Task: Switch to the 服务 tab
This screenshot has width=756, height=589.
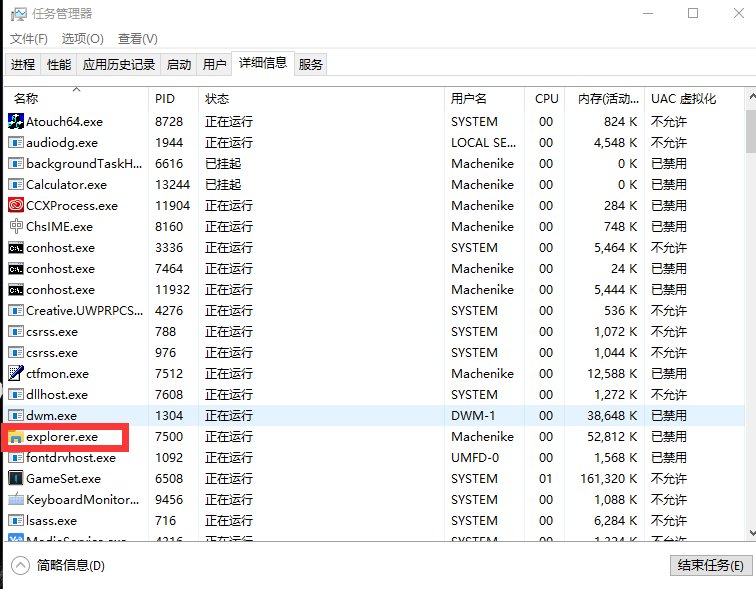Action: (310, 65)
